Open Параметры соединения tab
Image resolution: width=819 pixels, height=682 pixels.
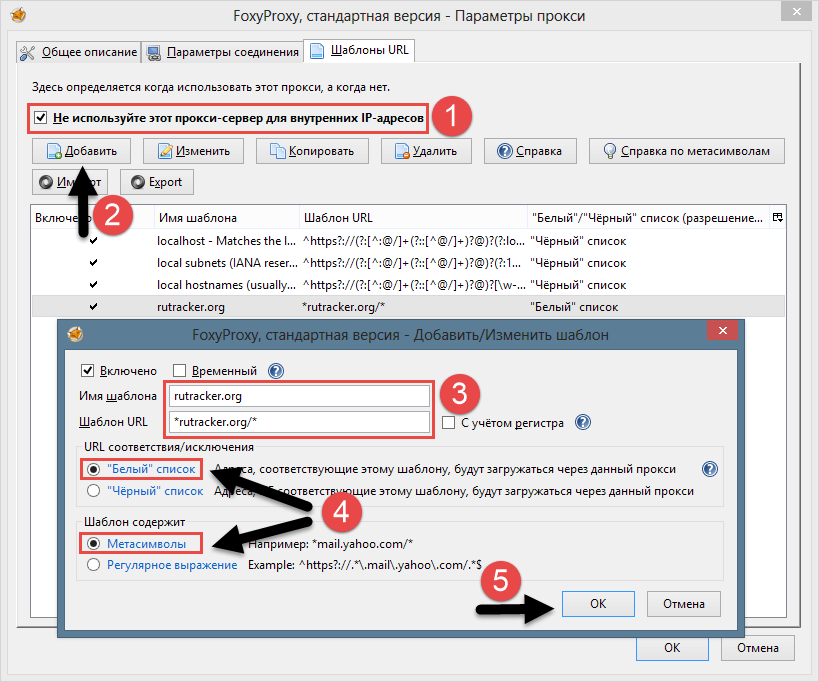pyautogui.click(x=222, y=51)
